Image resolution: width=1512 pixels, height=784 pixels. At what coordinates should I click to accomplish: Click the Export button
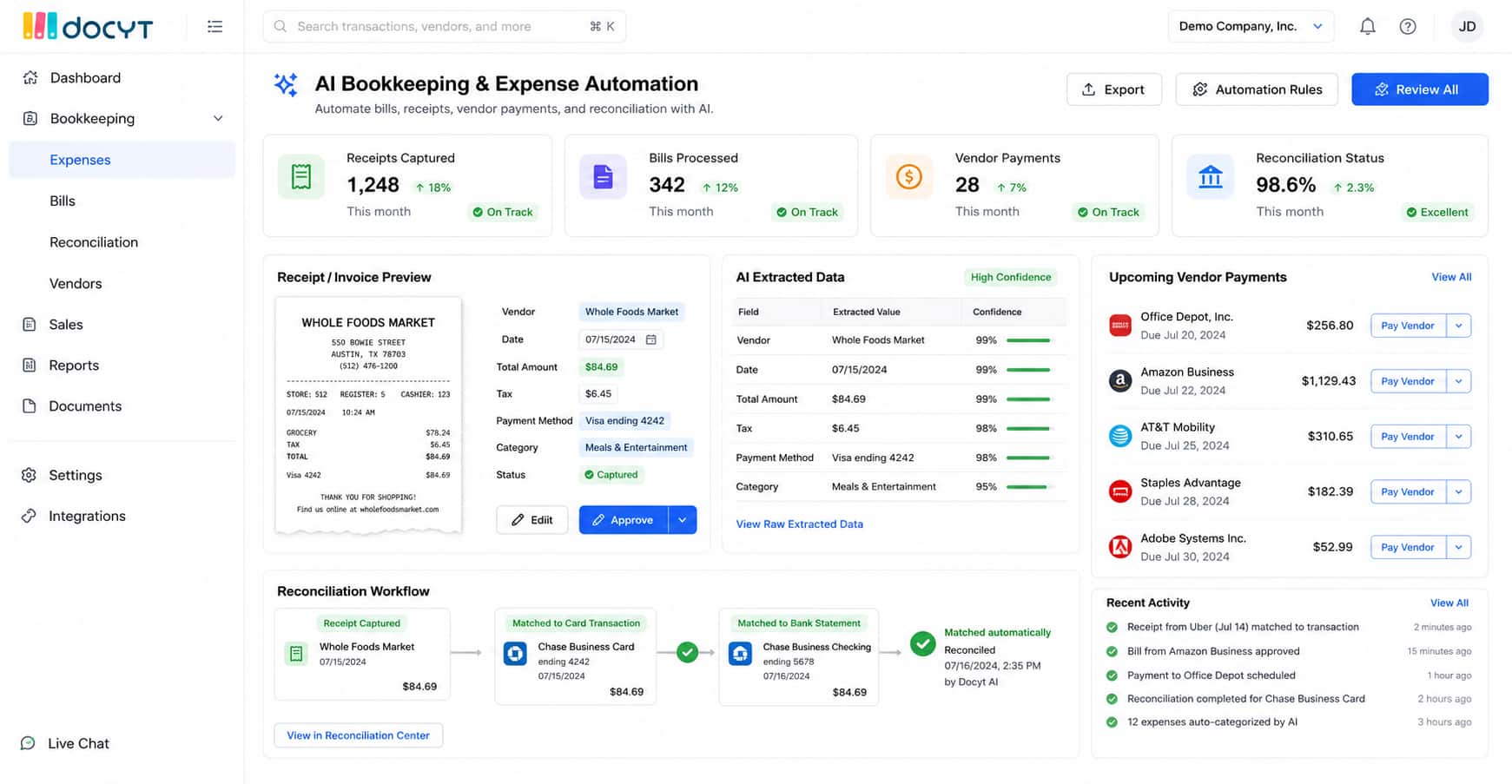click(x=1114, y=89)
